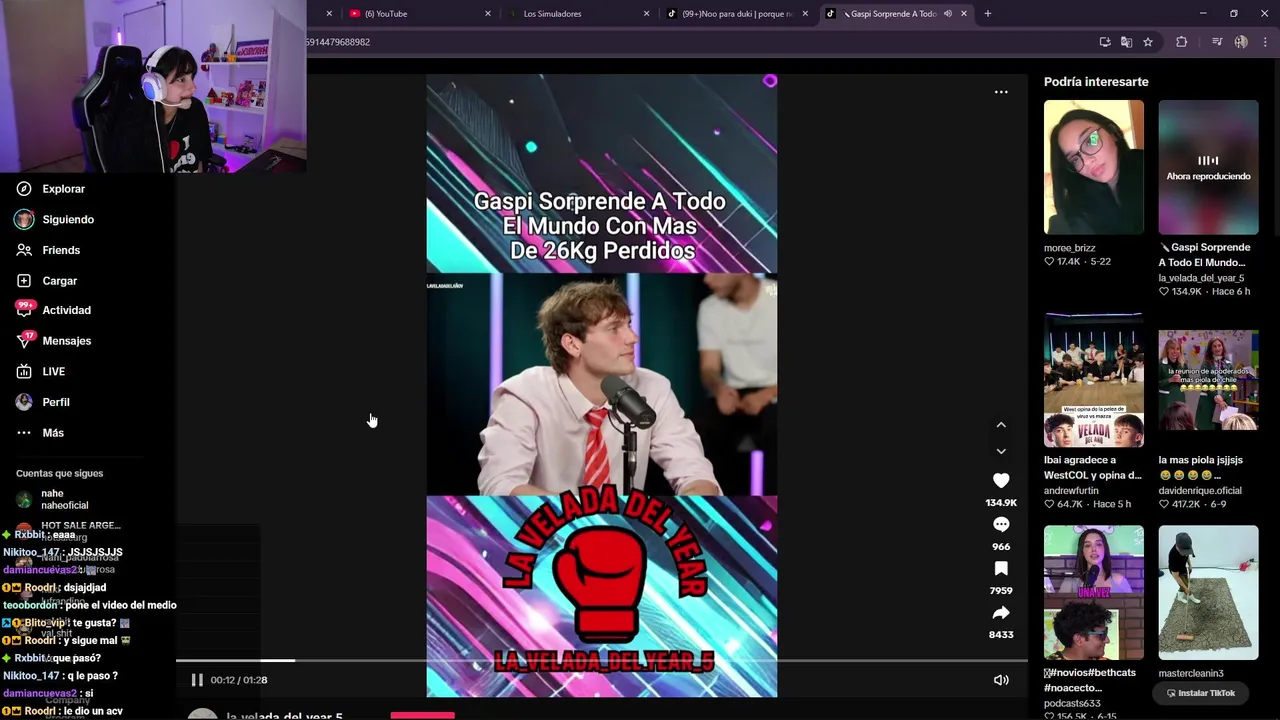Click the 00:12 / 01:28 timestamp

tap(239, 680)
